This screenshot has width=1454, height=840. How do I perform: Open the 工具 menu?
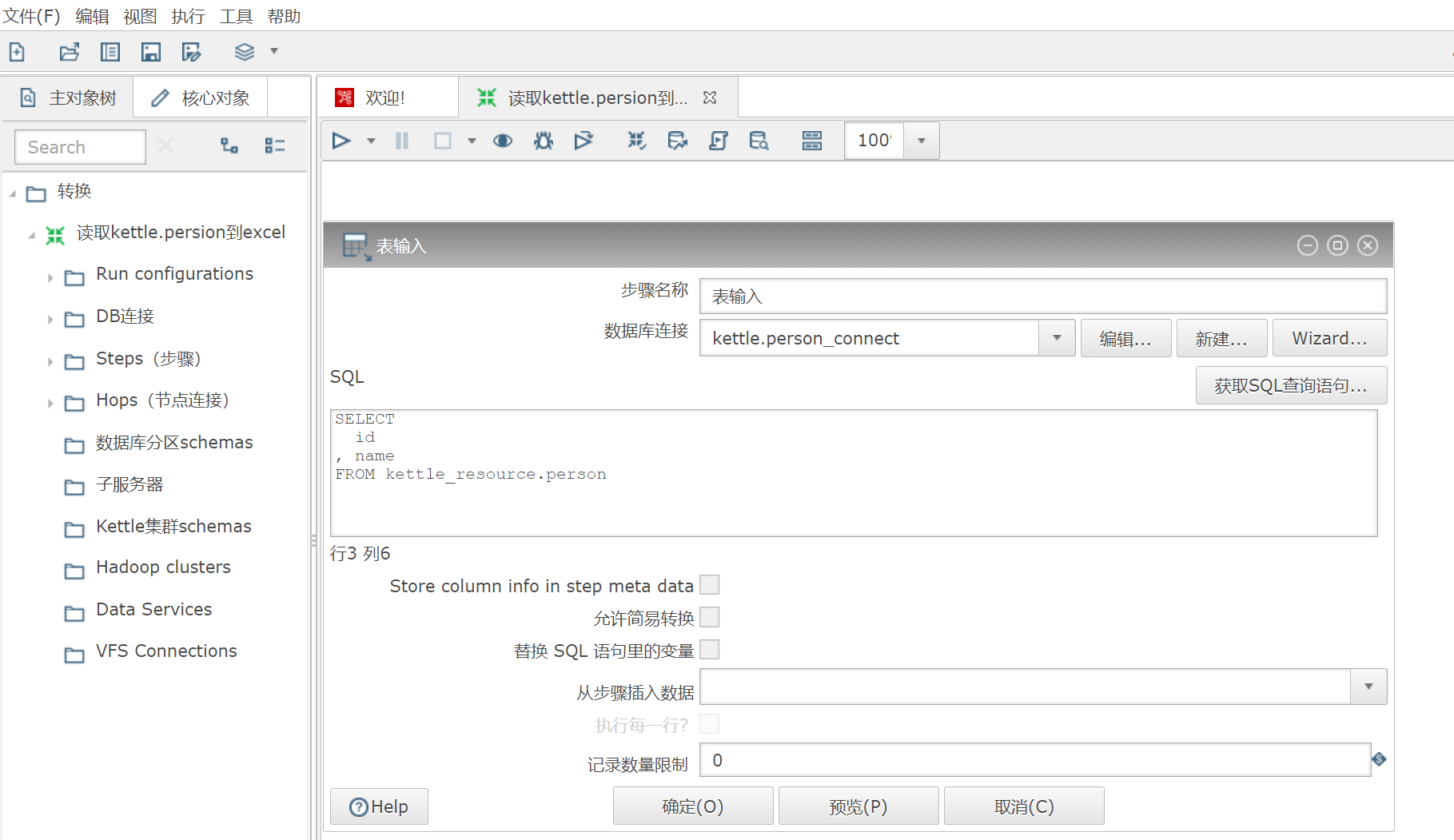pos(237,16)
